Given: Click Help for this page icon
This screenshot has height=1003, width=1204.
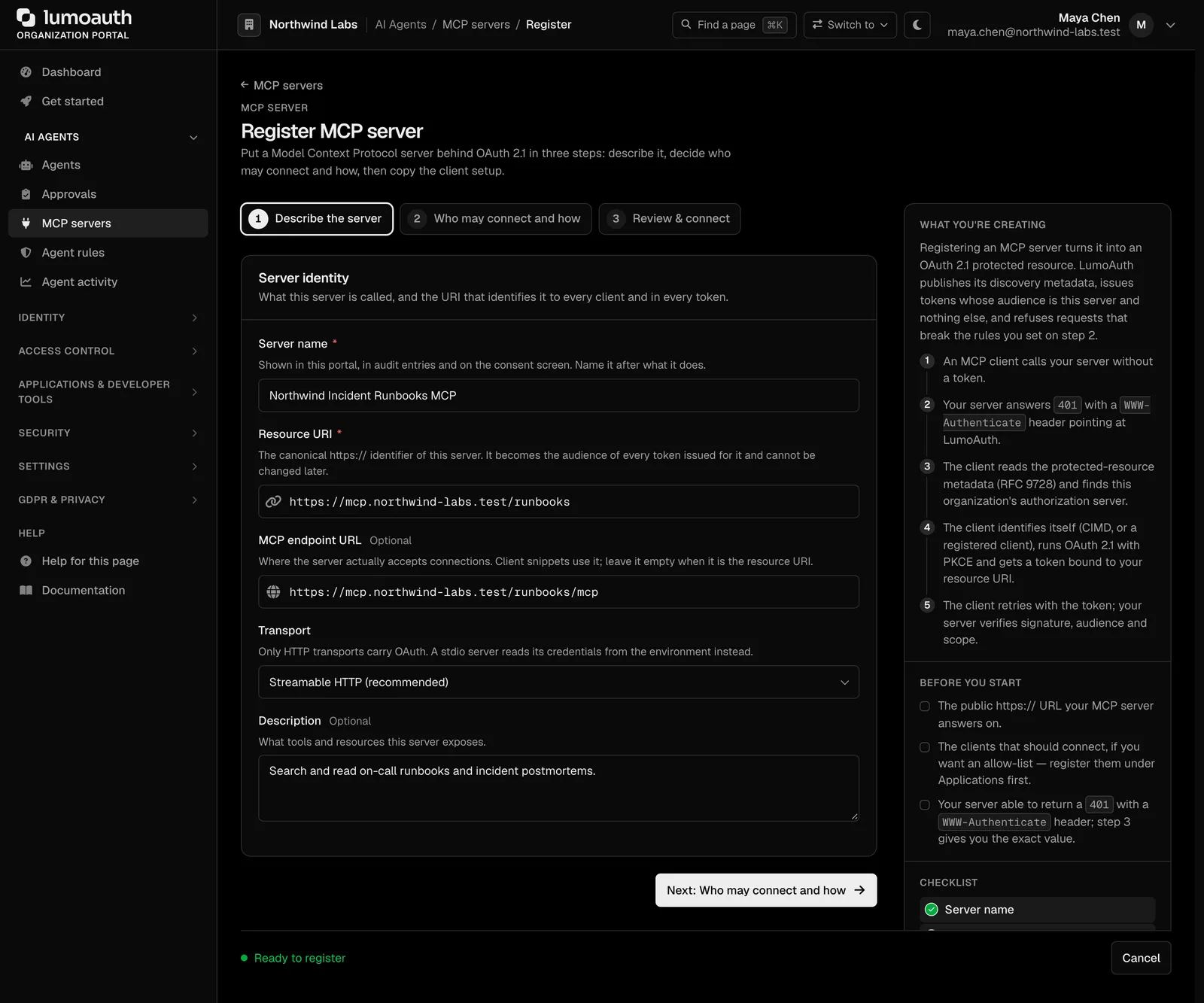Looking at the screenshot, I should click(x=26, y=561).
